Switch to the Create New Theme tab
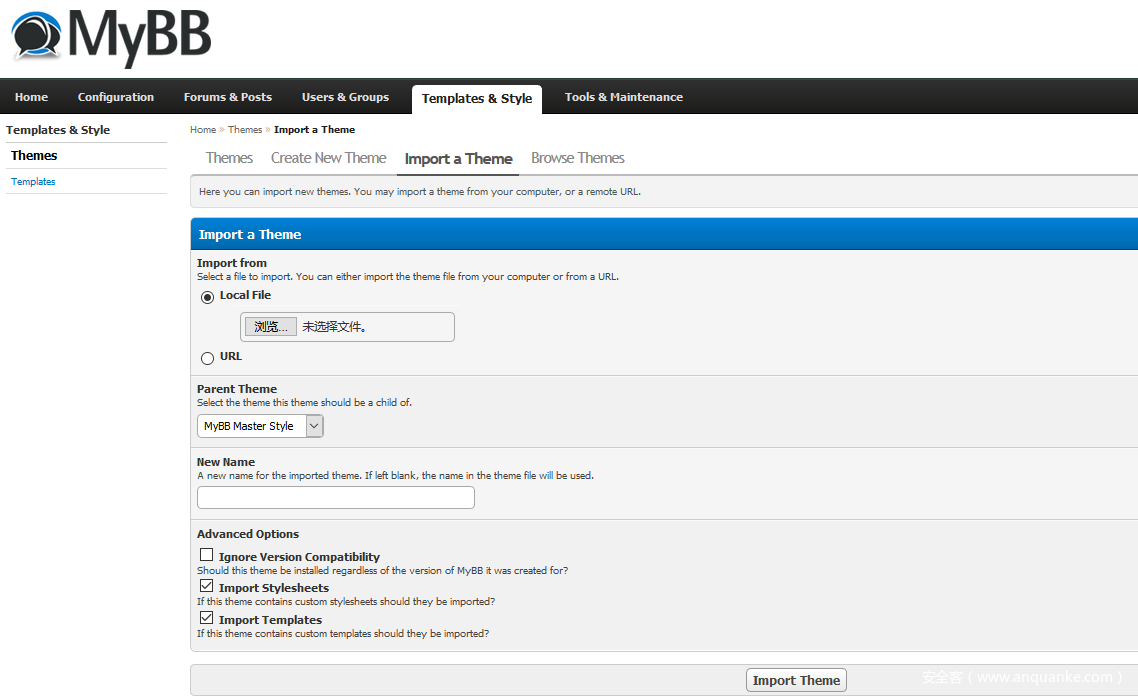The width and height of the screenshot is (1138, 696). pos(328,158)
